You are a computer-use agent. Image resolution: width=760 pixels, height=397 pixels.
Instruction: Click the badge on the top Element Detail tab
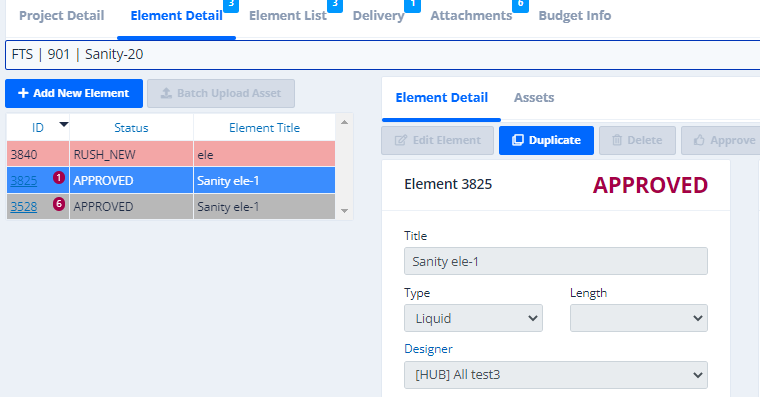point(231,5)
